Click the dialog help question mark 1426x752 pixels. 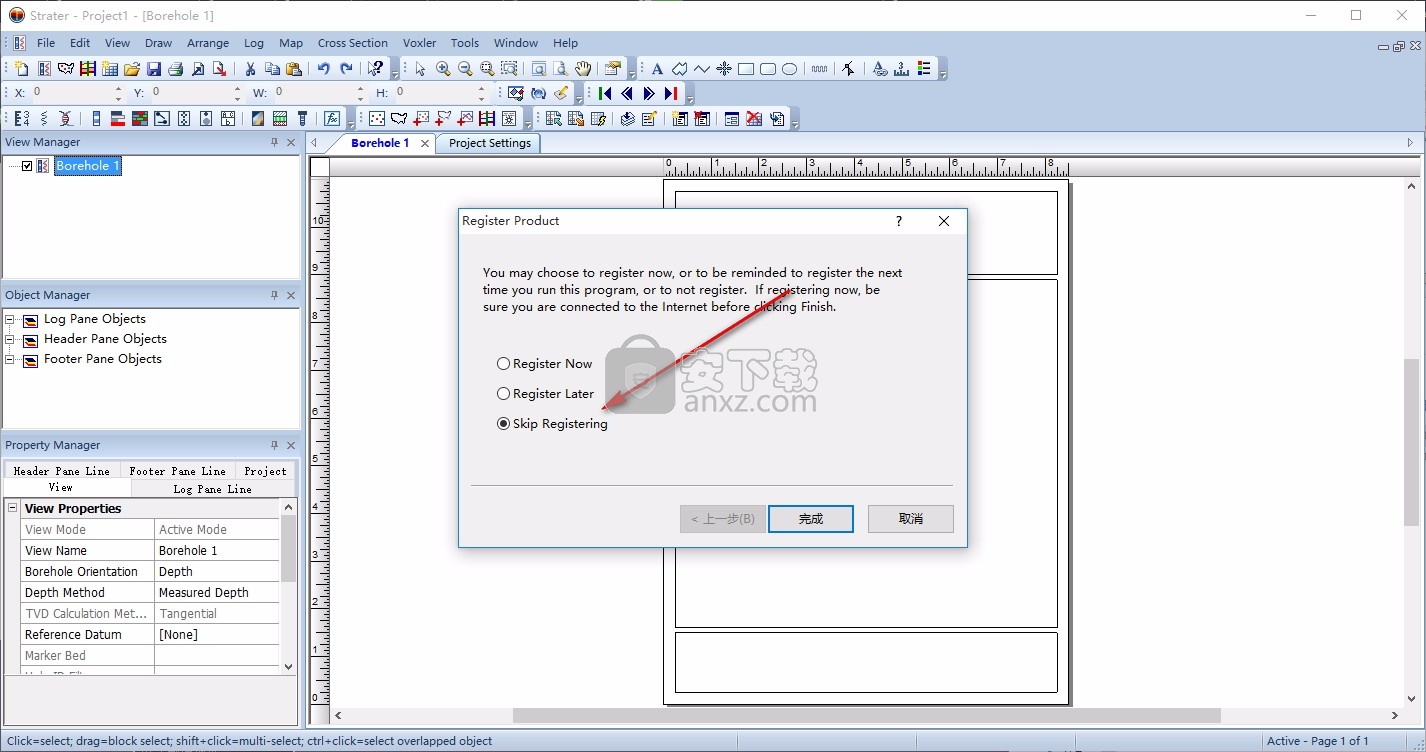(x=899, y=221)
